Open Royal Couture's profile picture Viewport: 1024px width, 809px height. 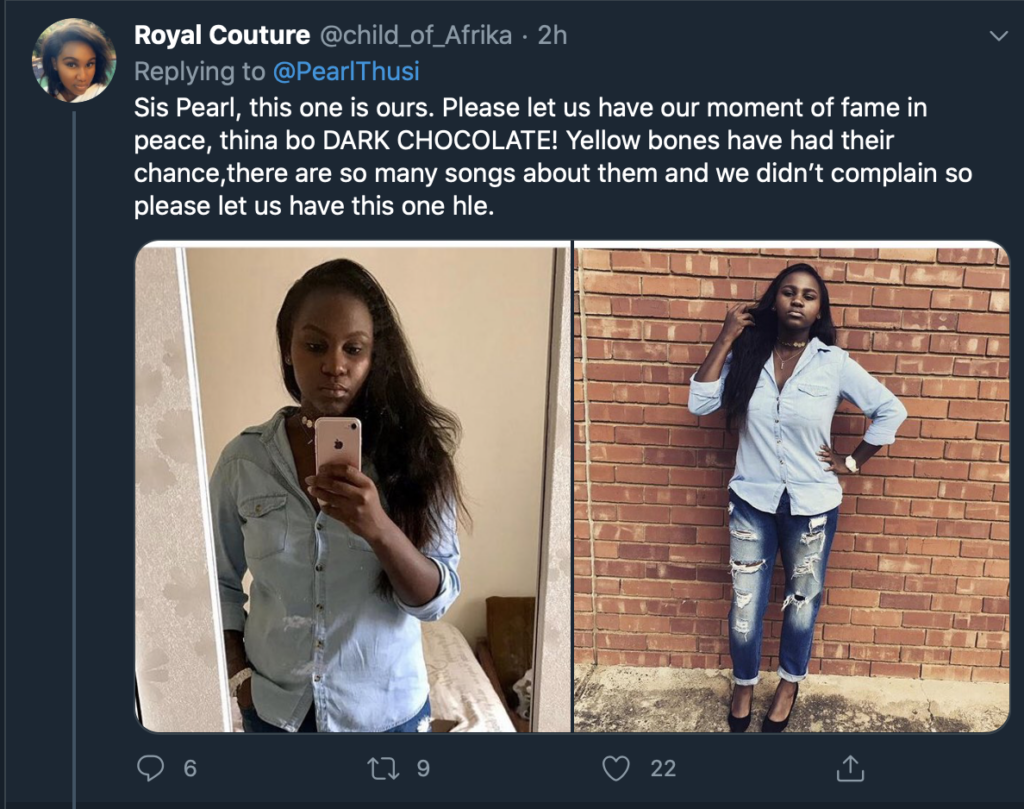tap(74, 60)
